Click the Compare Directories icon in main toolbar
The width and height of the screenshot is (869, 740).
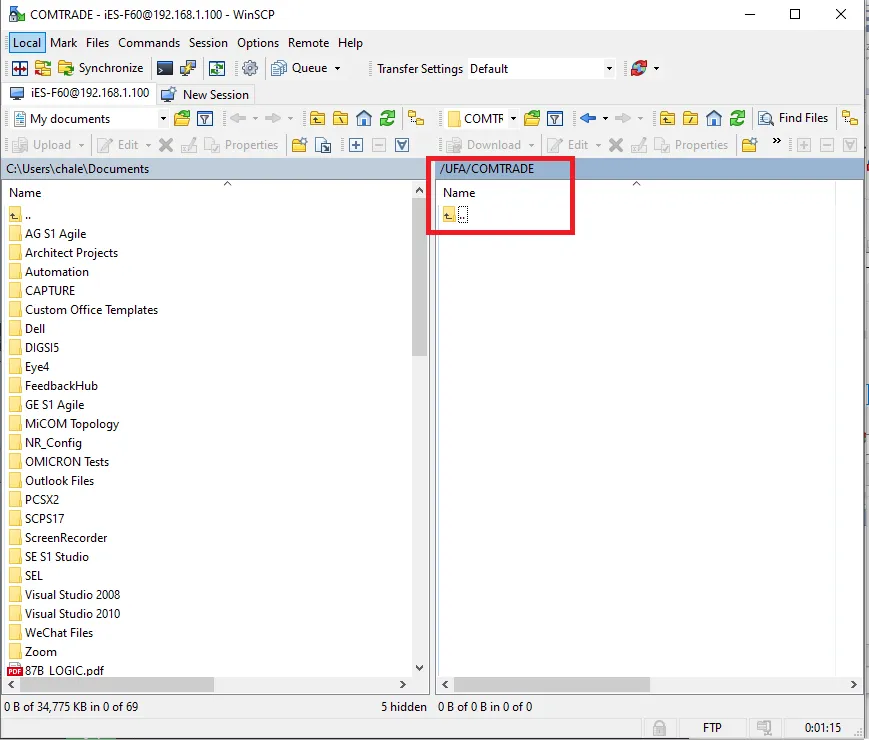tap(20, 68)
